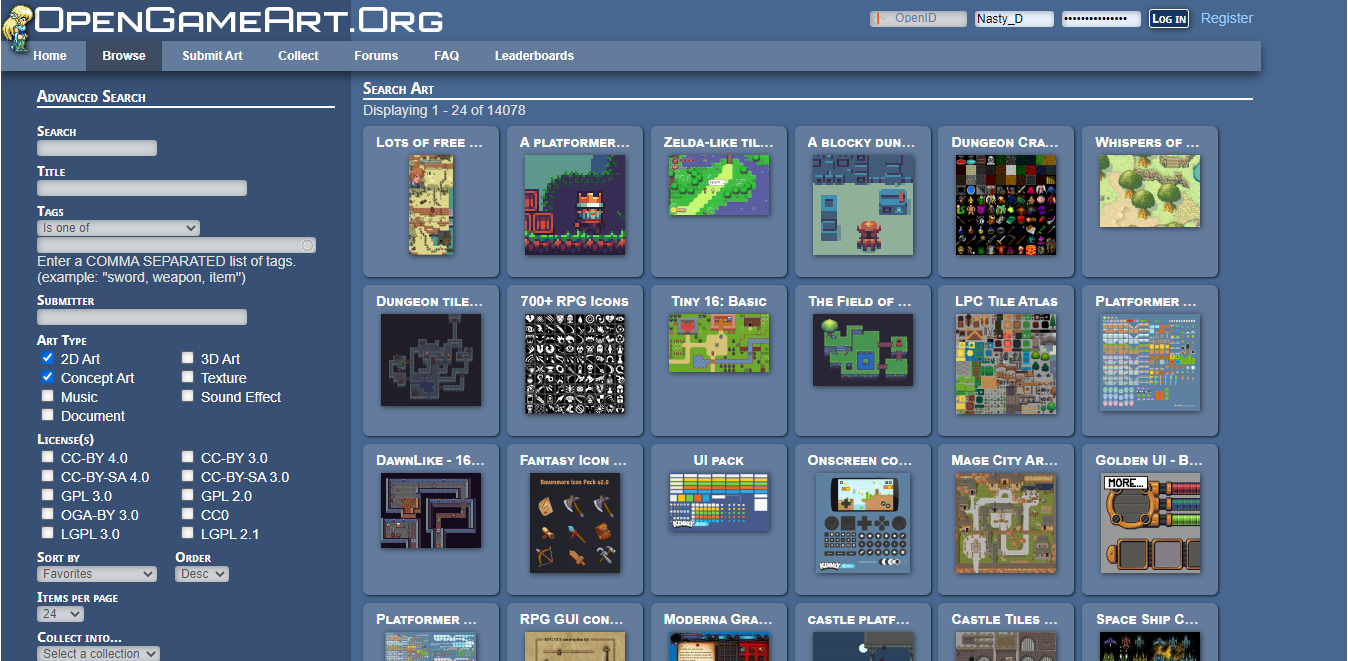Click the username field containing Nasty_D
The height and width of the screenshot is (661, 1348).
[x=1014, y=19]
